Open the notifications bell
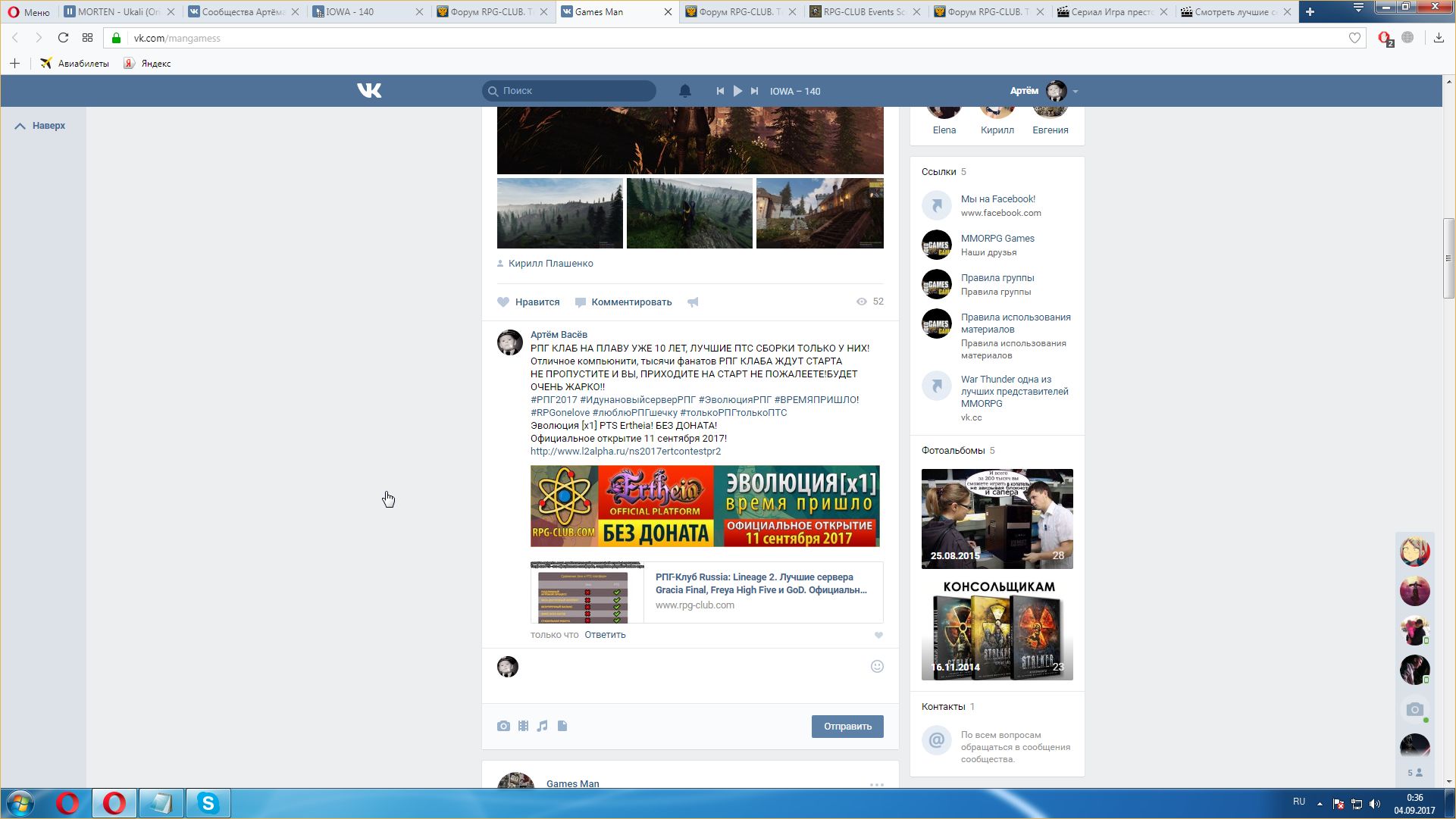Viewport: 1456px width, 819px height. 684,91
